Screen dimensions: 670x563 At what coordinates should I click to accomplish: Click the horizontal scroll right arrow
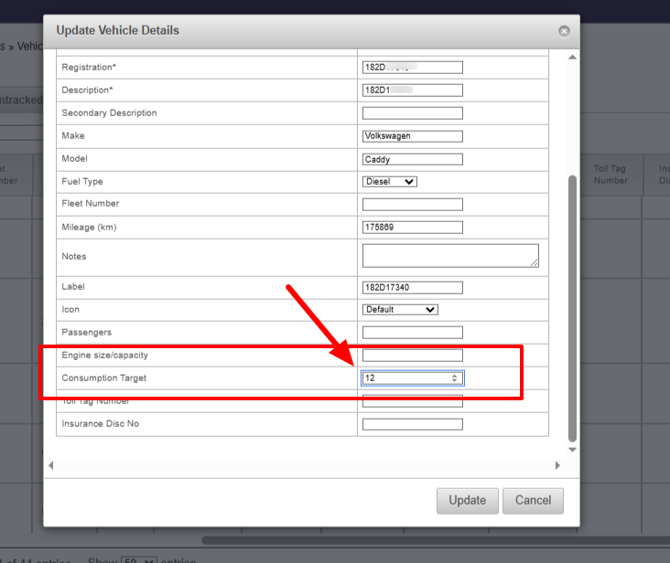point(558,465)
